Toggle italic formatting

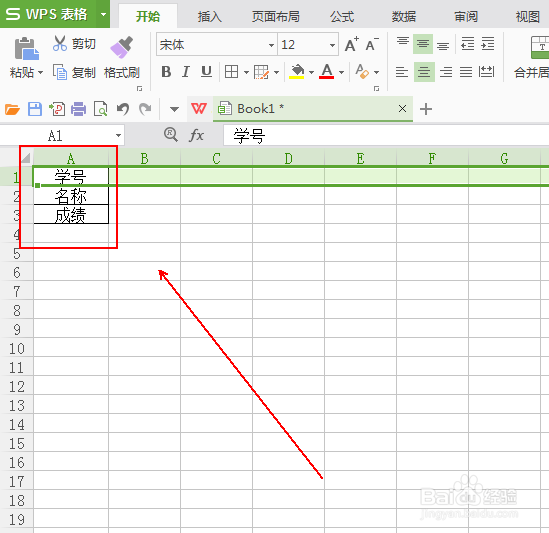[x=186, y=72]
